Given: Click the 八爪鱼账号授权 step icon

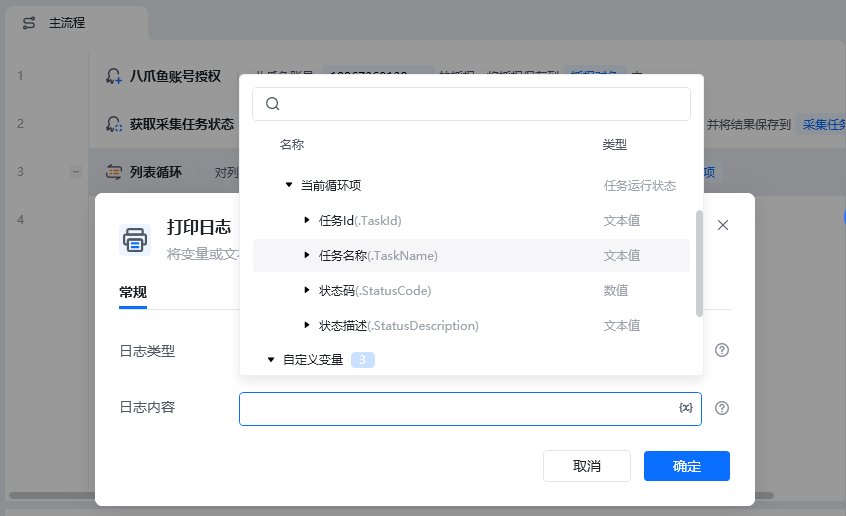Looking at the screenshot, I should (113, 76).
